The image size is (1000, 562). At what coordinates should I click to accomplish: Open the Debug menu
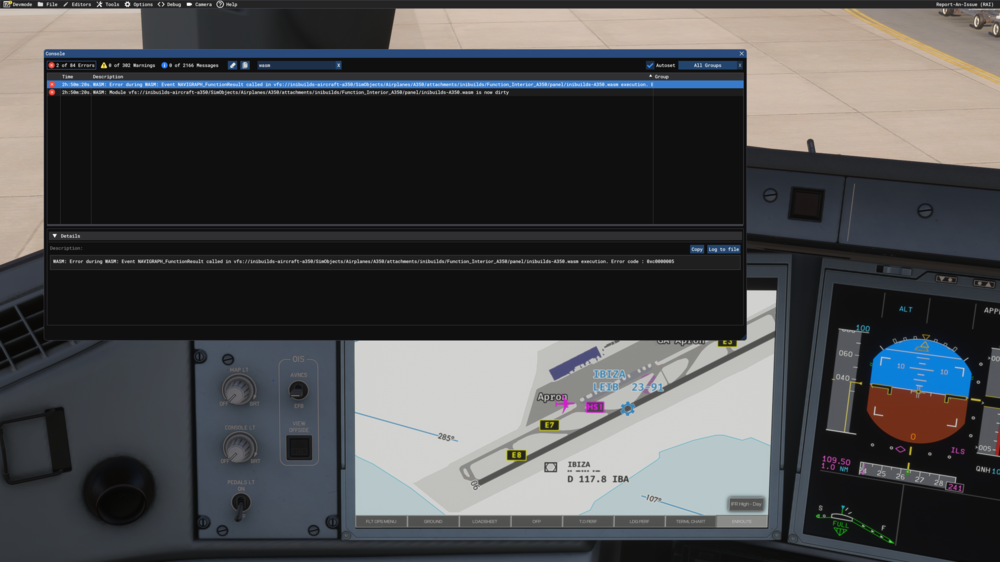[x=170, y=4]
